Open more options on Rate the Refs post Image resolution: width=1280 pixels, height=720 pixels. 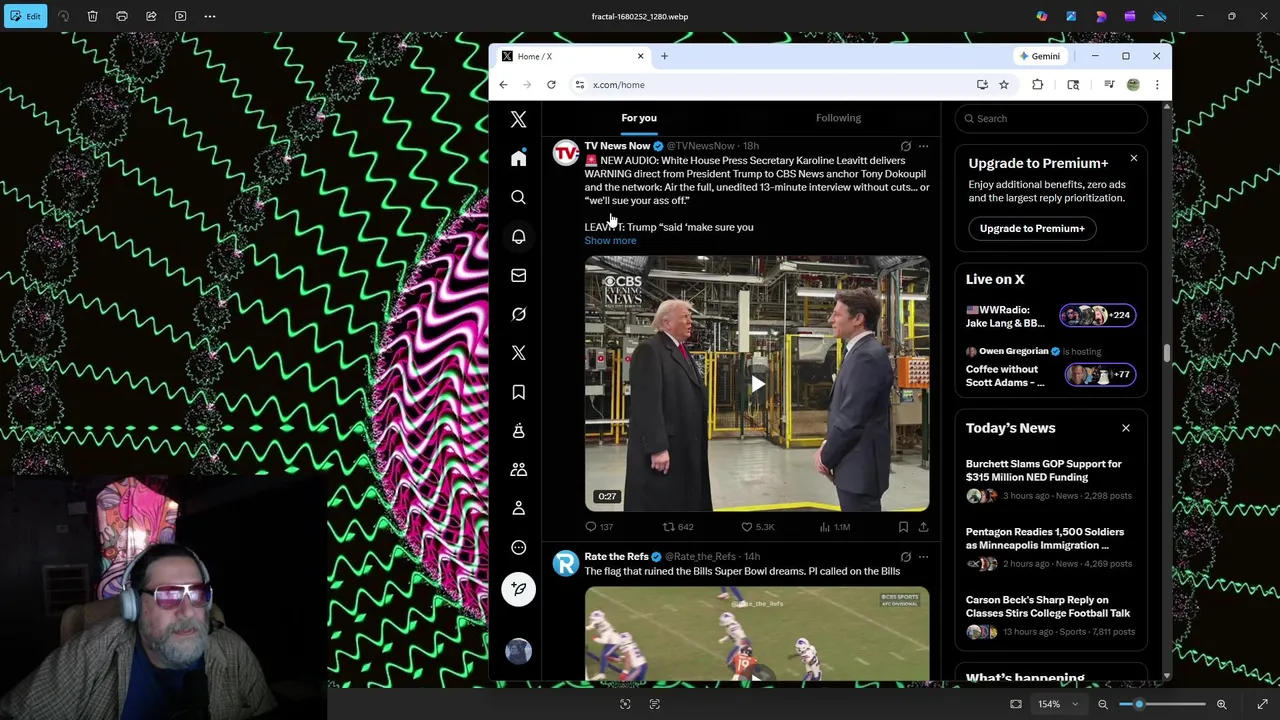[x=923, y=557]
